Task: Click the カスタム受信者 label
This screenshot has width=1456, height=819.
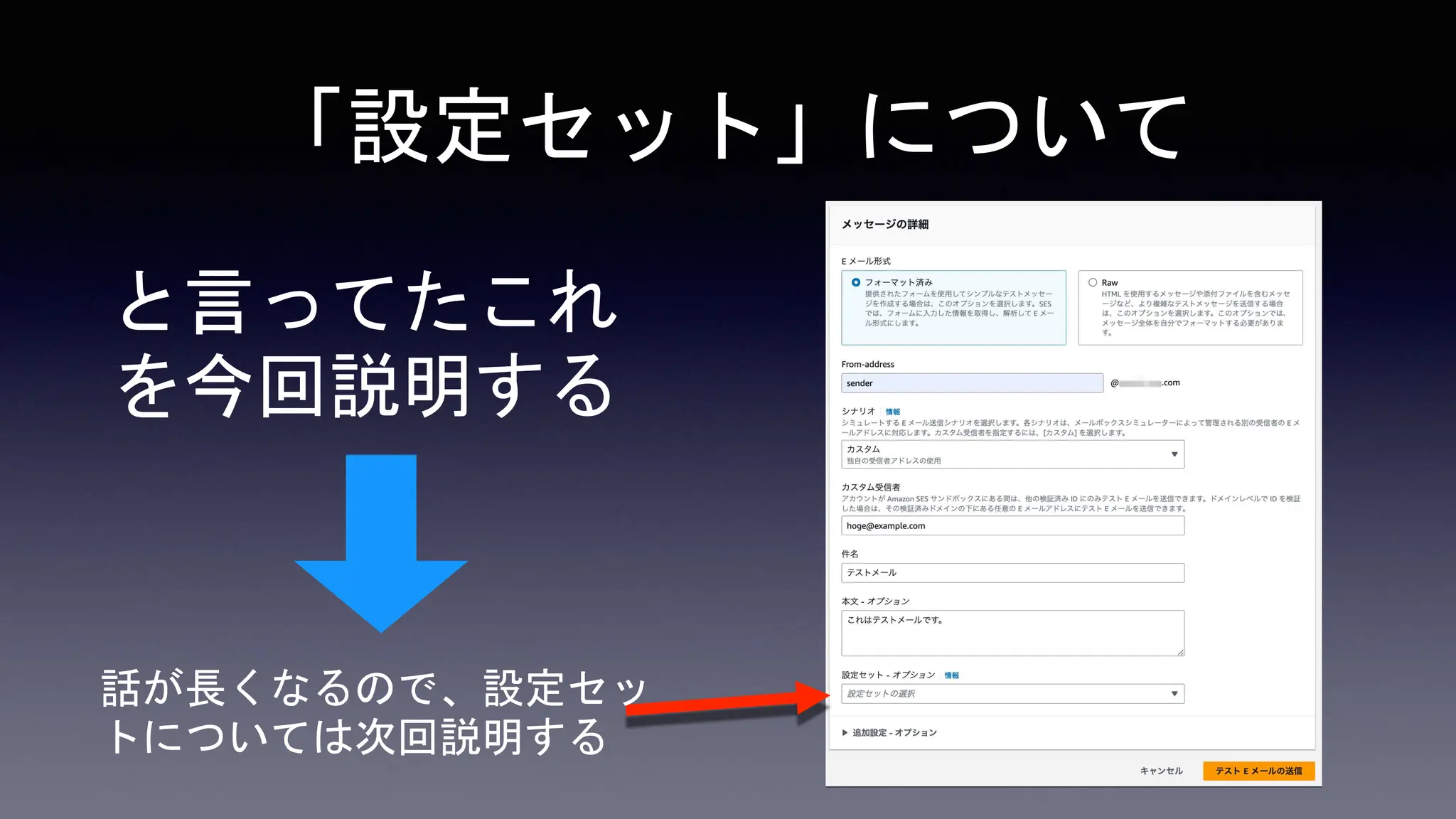Action: click(x=870, y=487)
